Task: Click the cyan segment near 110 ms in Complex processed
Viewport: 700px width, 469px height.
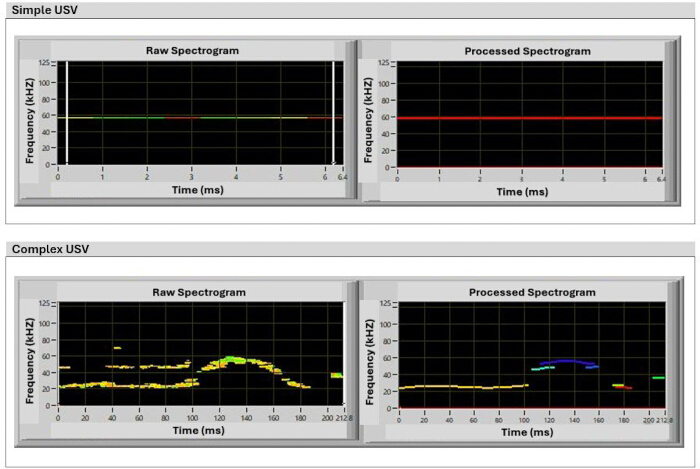Action: coord(543,369)
